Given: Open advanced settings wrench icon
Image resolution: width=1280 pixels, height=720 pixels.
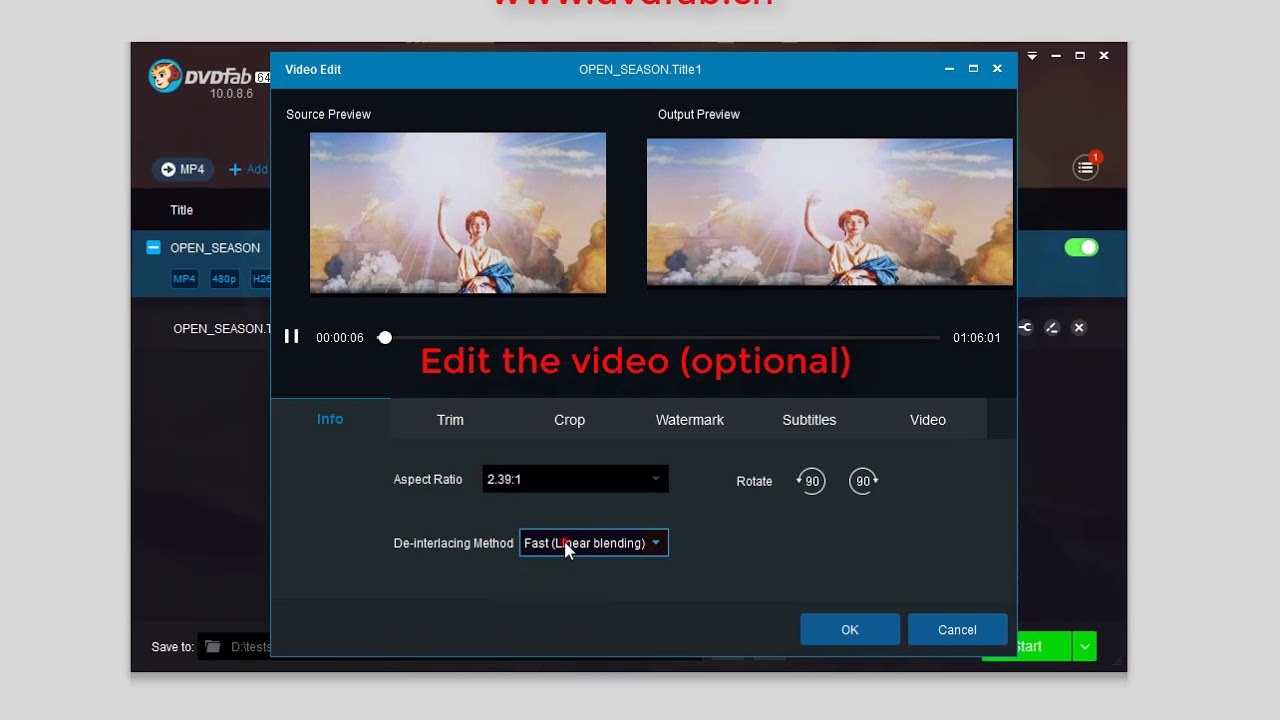Looking at the screenshot, I should click(x=1025, y=327).
